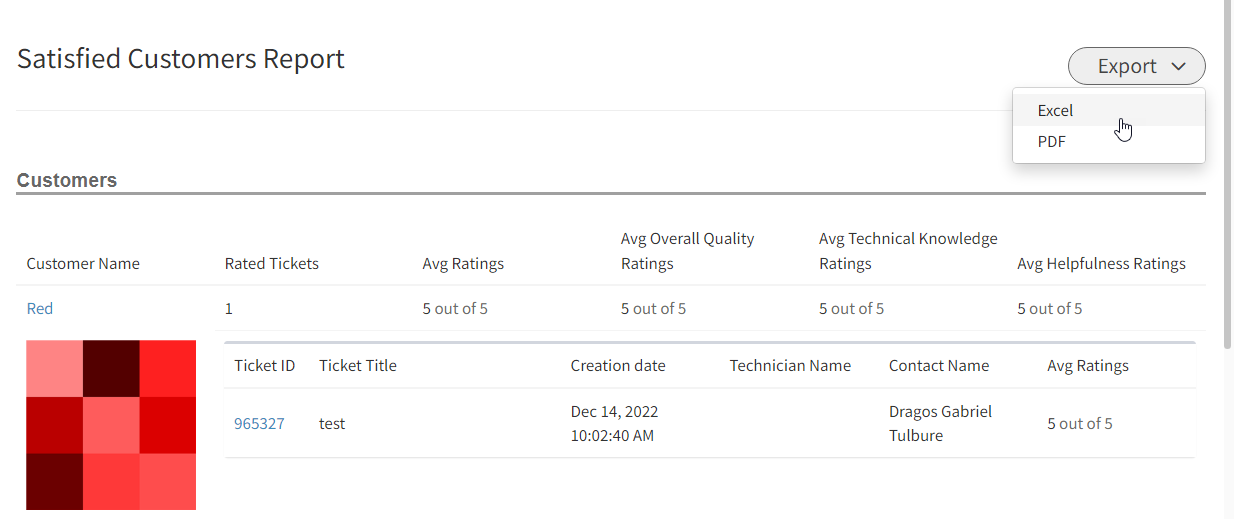
Task: Open the Export dropdown button
Action: [x=1137, y=66]
